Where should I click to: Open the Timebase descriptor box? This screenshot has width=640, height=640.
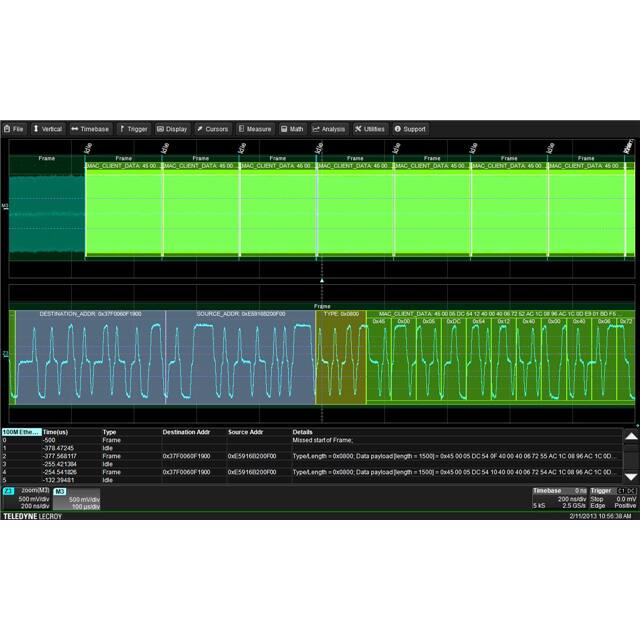559,498
